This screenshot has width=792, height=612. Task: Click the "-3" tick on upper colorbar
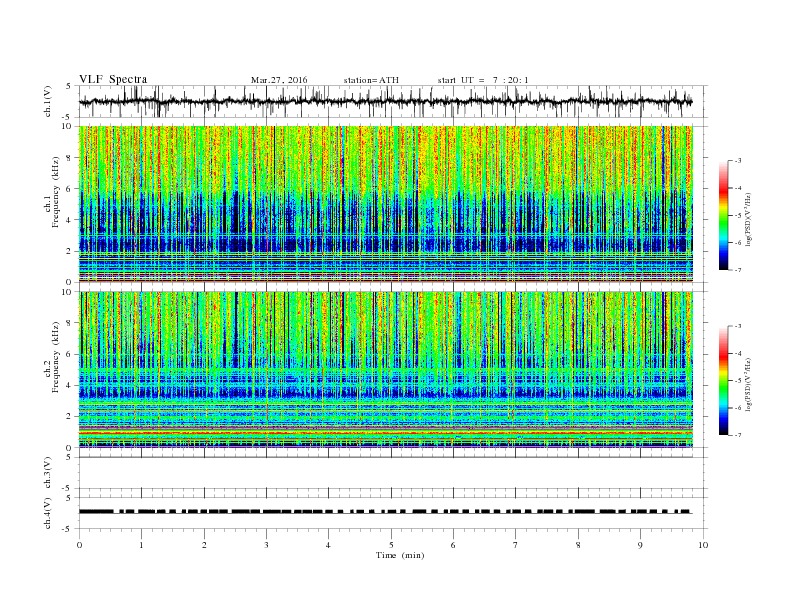pyautogui.click(x=738, y=161)
